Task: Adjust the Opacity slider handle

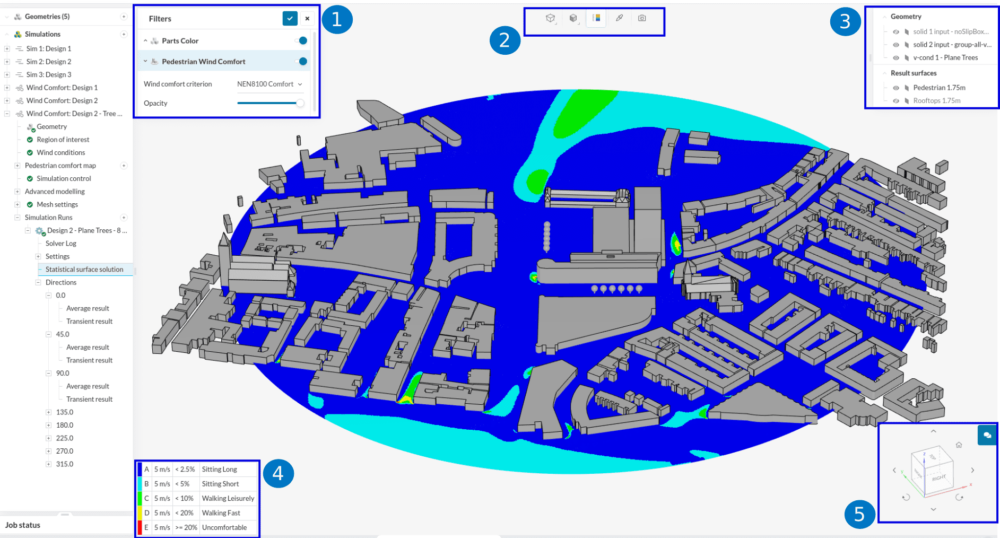Action: click(x=299, y=103)
